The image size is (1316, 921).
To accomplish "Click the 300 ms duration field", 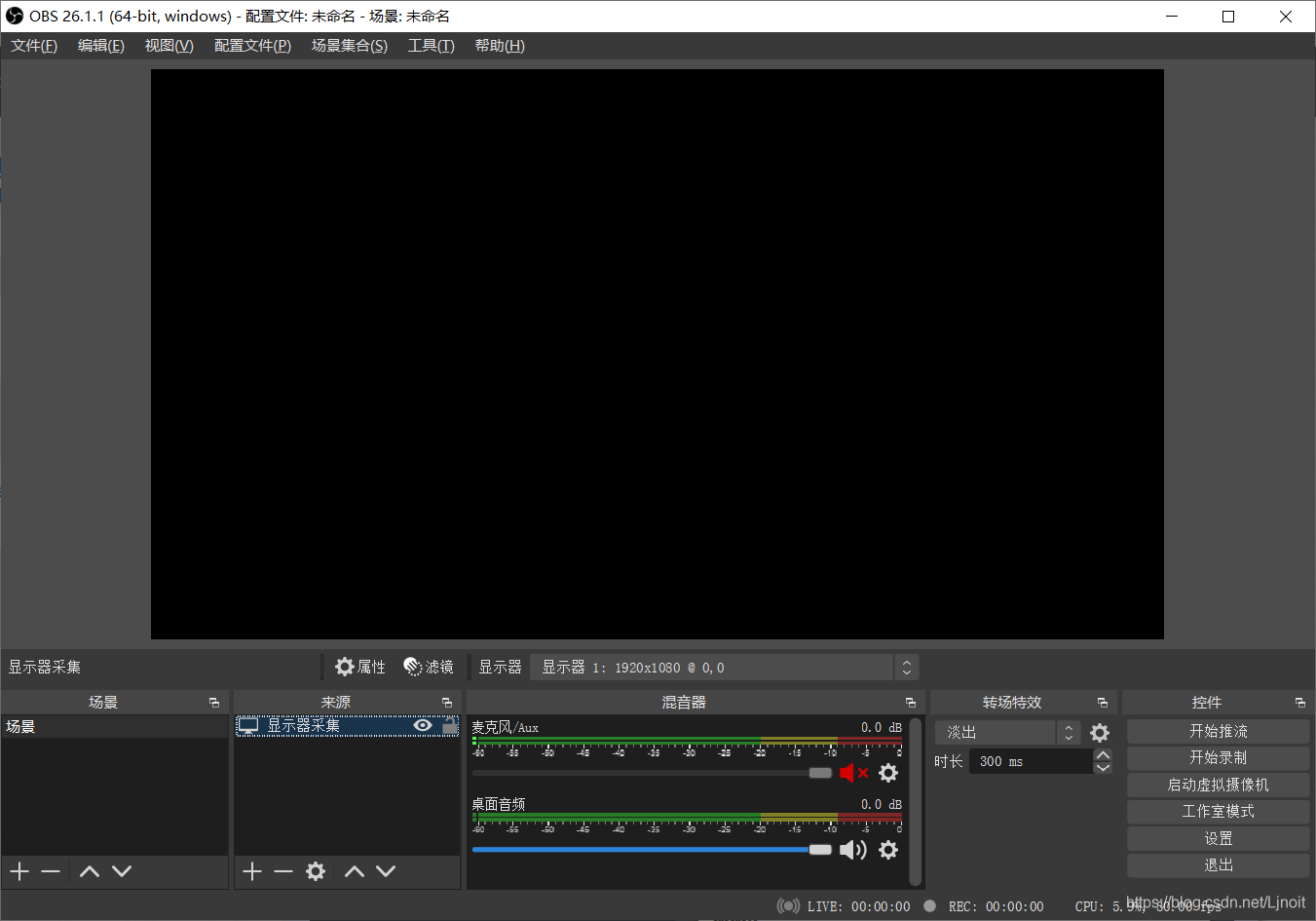I will [1030, 761].
